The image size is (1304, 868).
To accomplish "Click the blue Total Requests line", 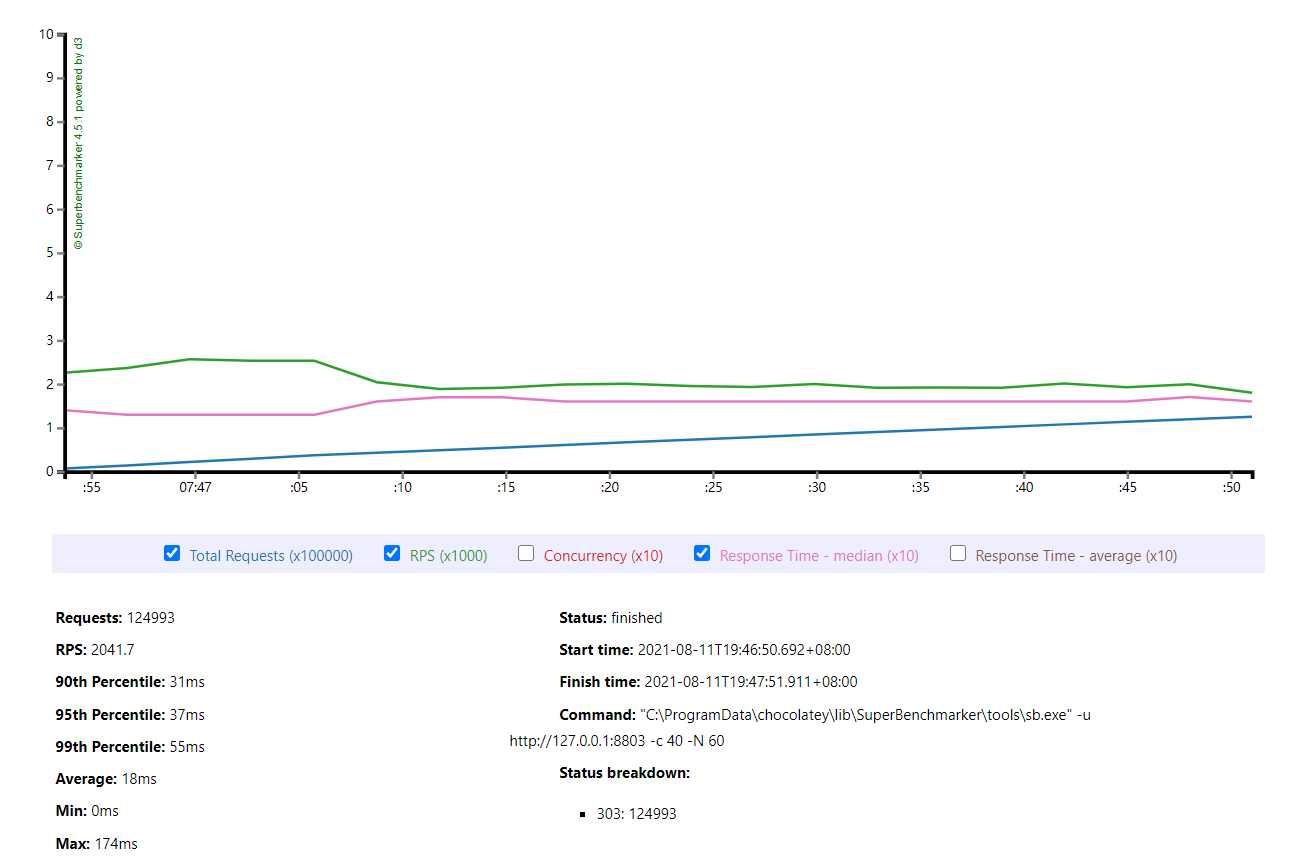I will (x=660, y=442).
